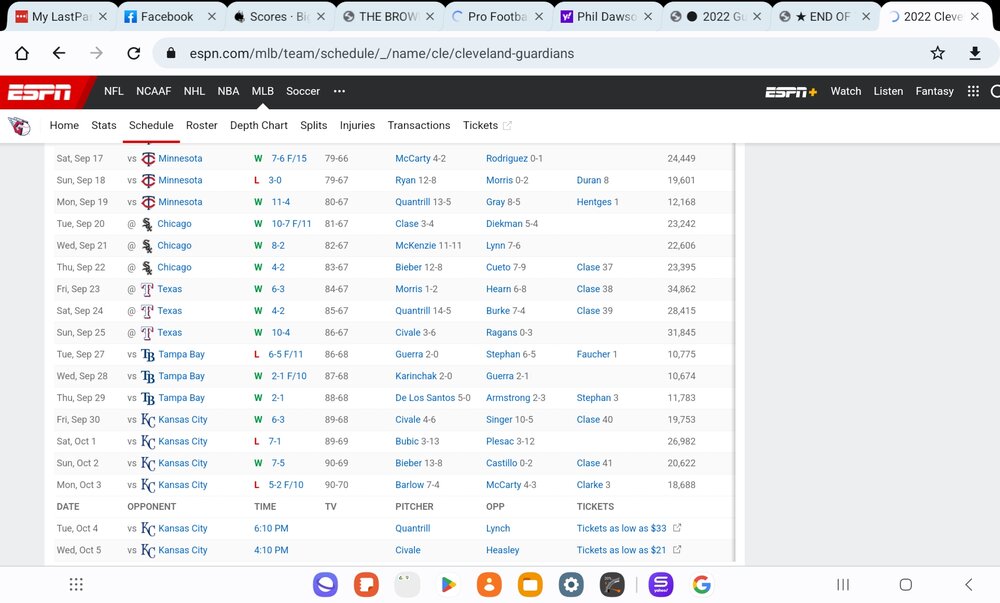The width and height of the screenshot is (1000, 603).
Task: Open the My Files folder app in dock
Action: point(530,585)
